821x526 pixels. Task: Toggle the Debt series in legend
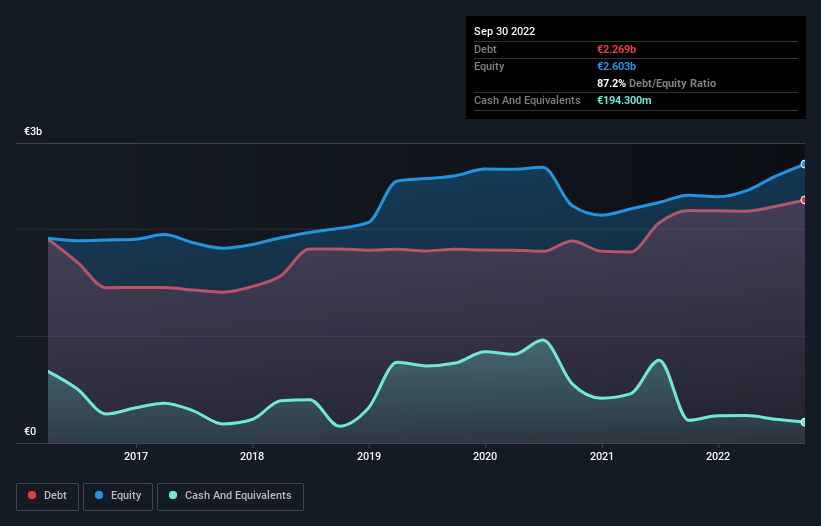click(x=47, y=496)
